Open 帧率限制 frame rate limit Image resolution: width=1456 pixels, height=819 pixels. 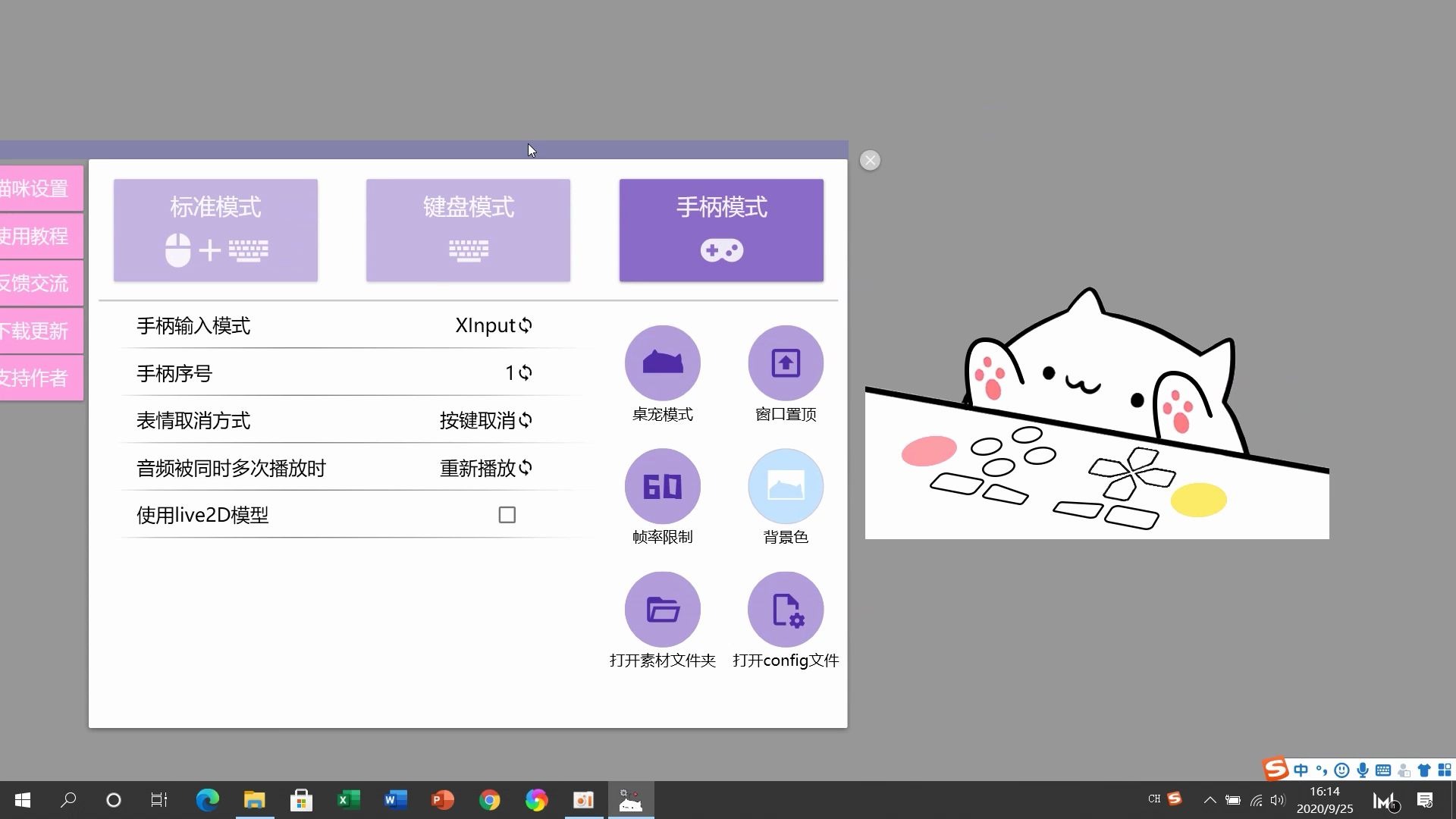[662, 486]
